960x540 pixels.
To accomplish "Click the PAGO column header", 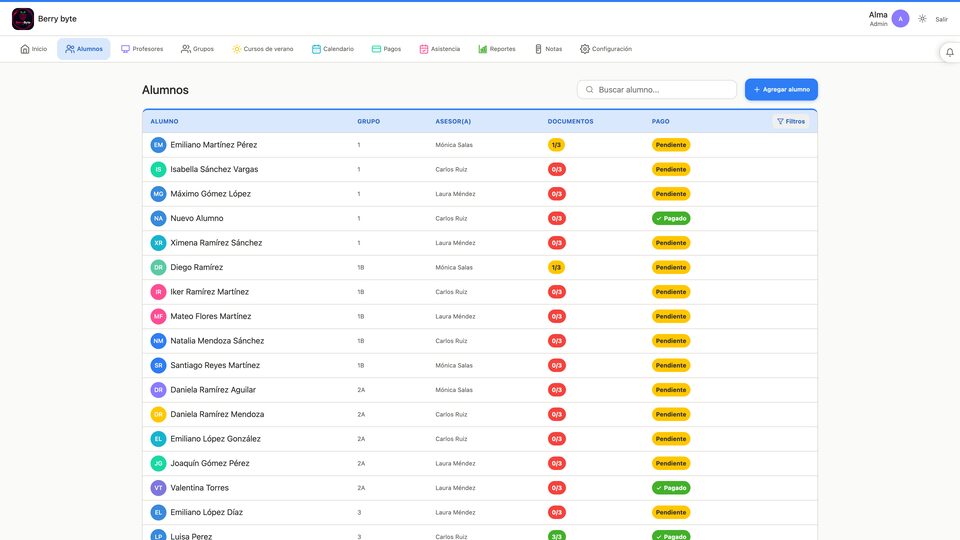I will [x=661, y=121].
